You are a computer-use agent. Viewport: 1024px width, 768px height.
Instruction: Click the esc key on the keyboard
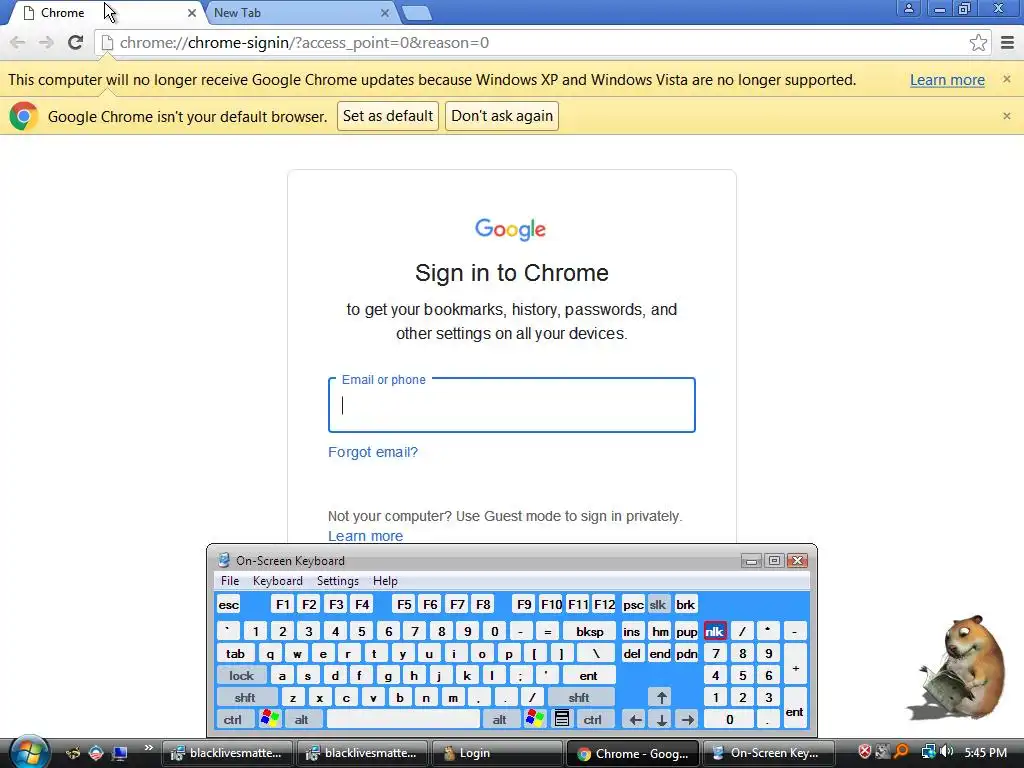[229, 604]
